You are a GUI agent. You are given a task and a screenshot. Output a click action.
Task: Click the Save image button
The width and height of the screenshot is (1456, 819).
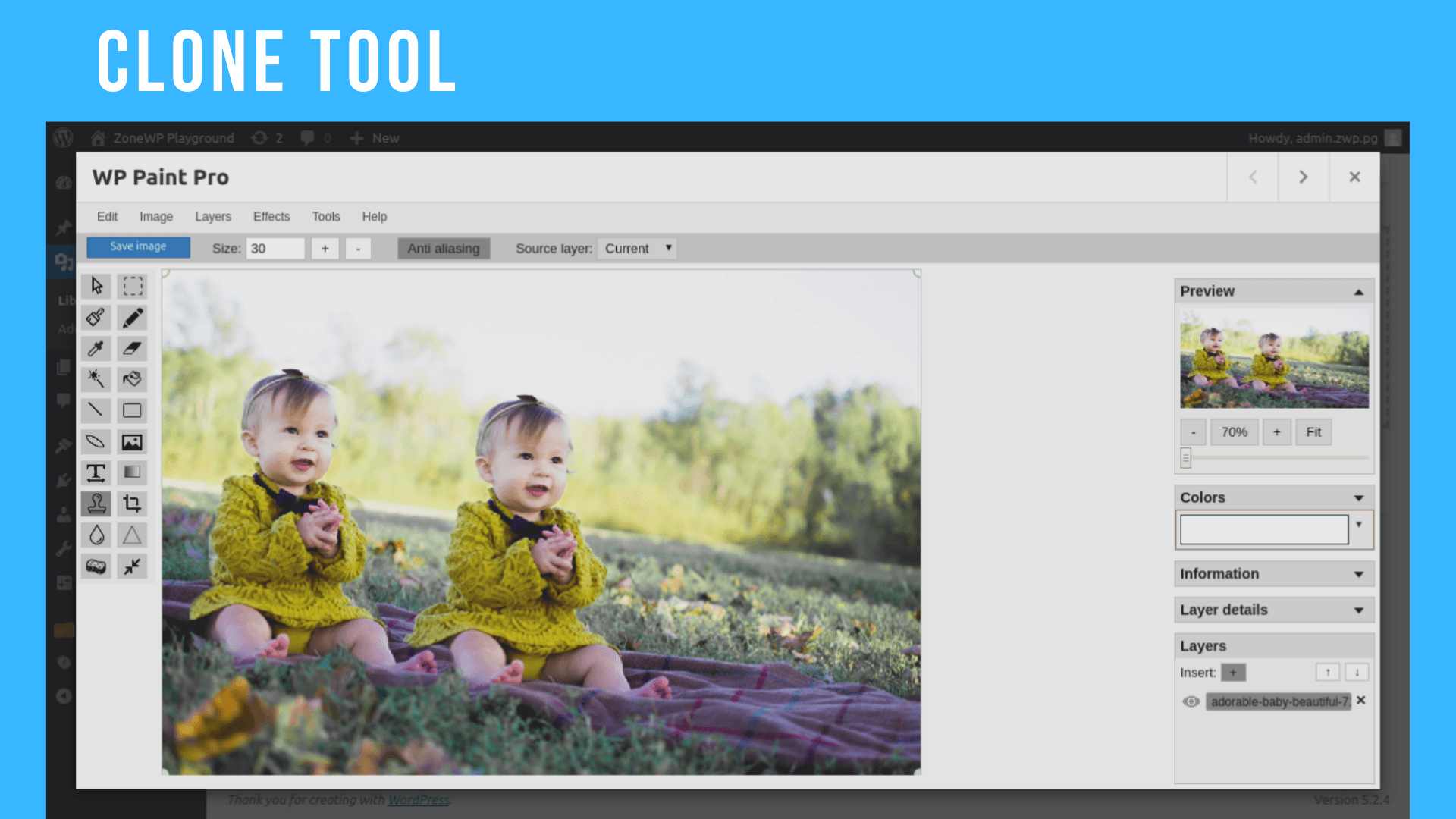138,246
